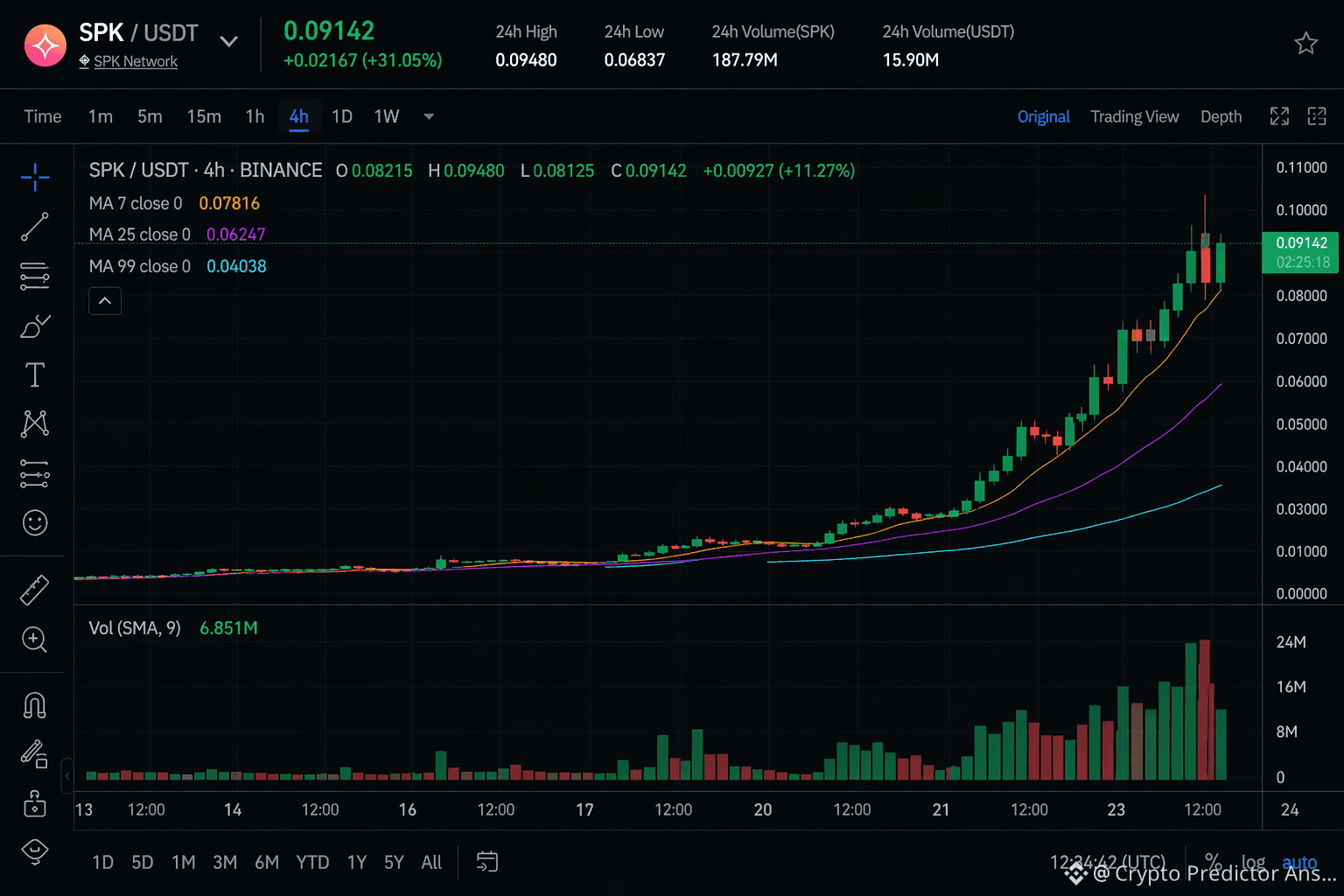
Task: Toggle stay in drawing mode
Action: (35, 753)
